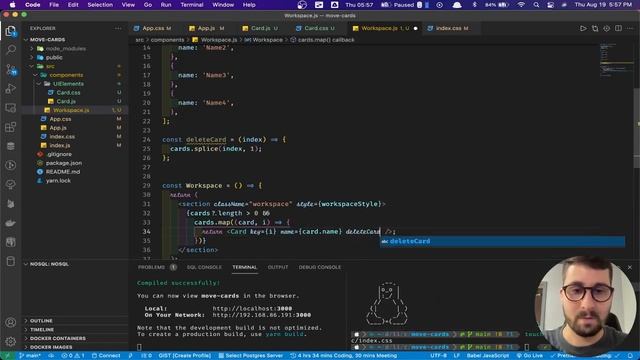Open Explorer panel More Actions ellipsis
Viewport: 640px width, 360px height.
pyautogui.click(x=118, y=28)
